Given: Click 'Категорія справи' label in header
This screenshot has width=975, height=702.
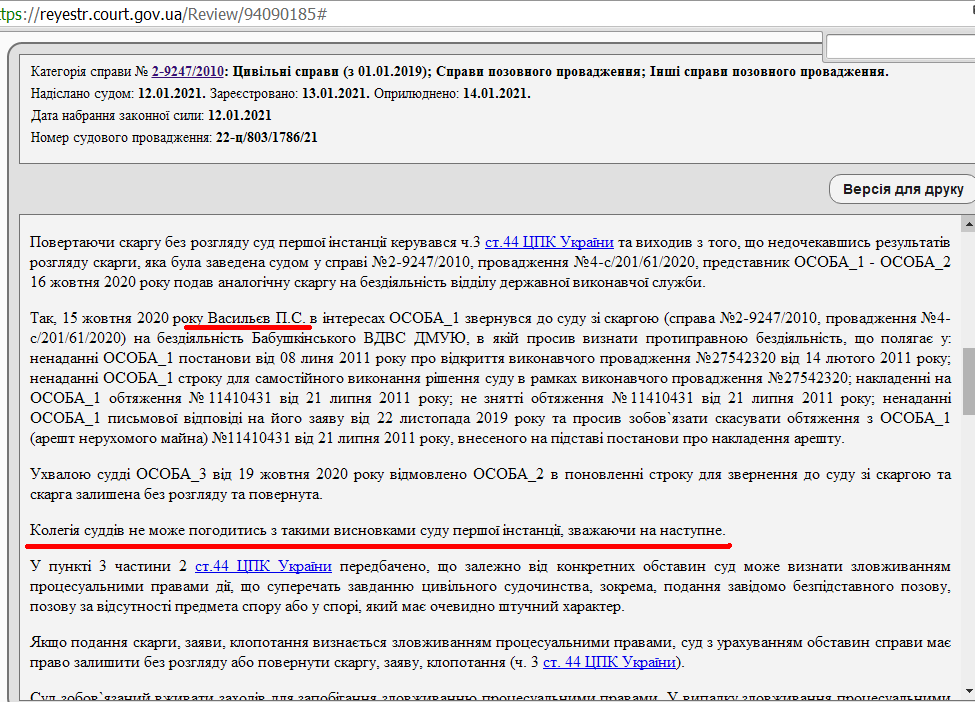Looking at the screenshot, I should click(82, 72).
